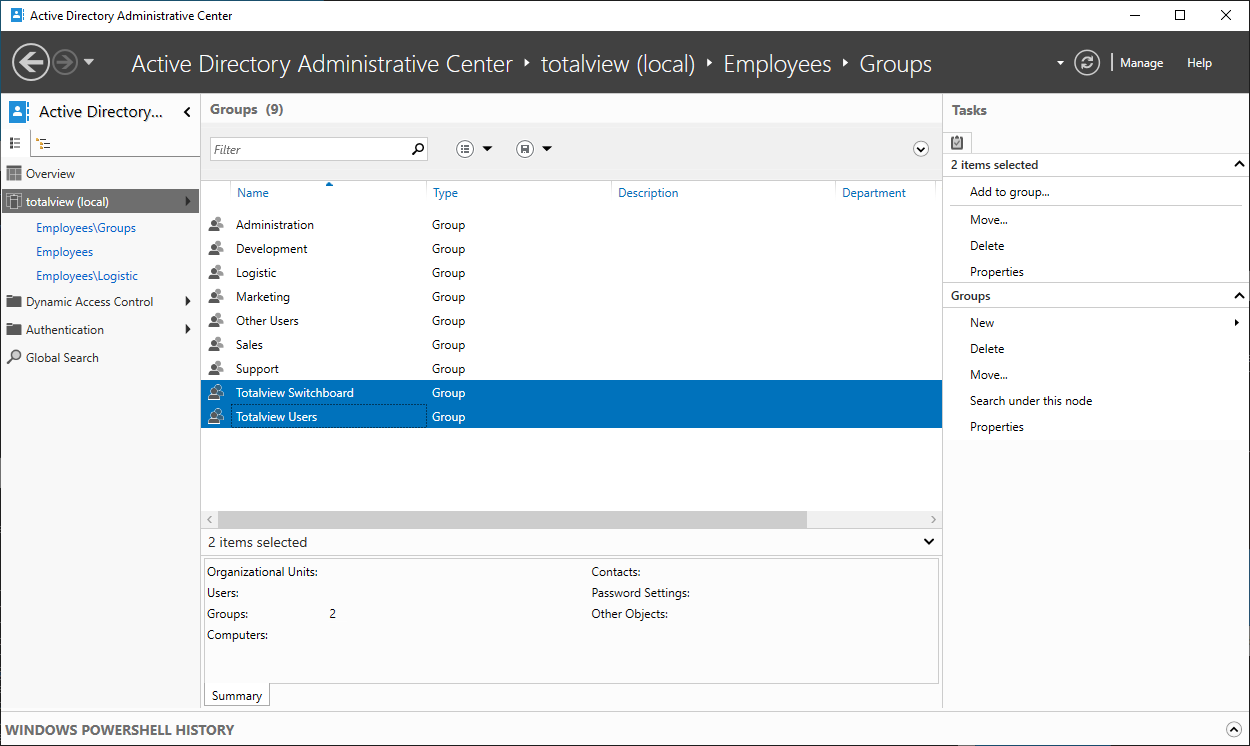Expand the Dynamic Access Control arrow

click(x=188, y=302)
